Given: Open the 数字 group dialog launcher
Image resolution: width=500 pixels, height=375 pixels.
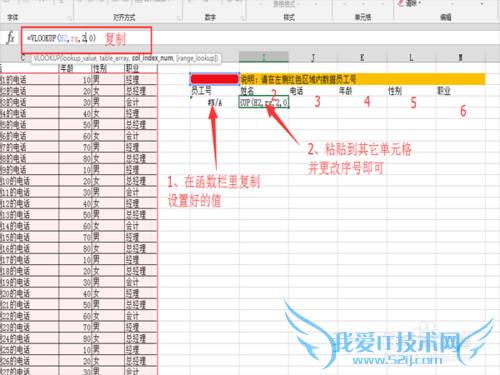Looking at the screenshot, I should pos(243,18).
